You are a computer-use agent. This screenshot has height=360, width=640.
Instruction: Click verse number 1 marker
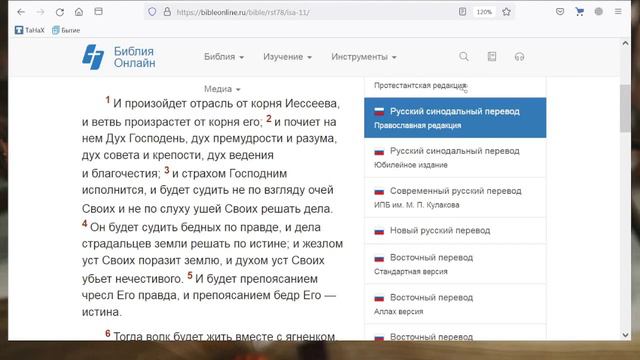coord(108,100)
